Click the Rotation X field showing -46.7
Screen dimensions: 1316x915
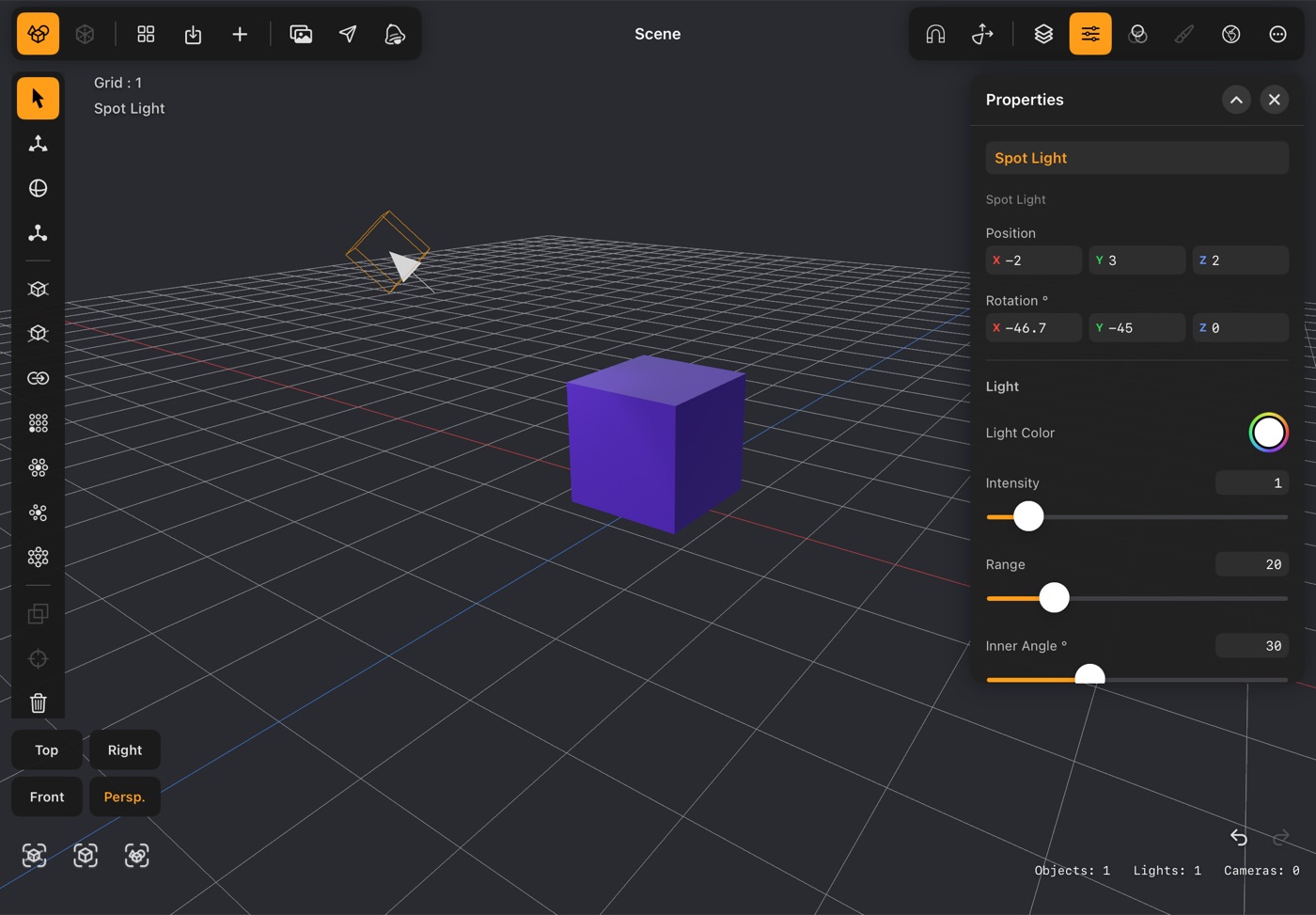[1033, 328]
